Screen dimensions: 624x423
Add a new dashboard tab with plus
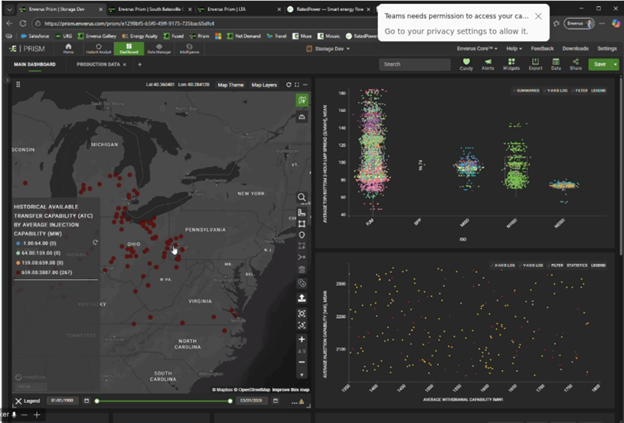click(139, 64)
